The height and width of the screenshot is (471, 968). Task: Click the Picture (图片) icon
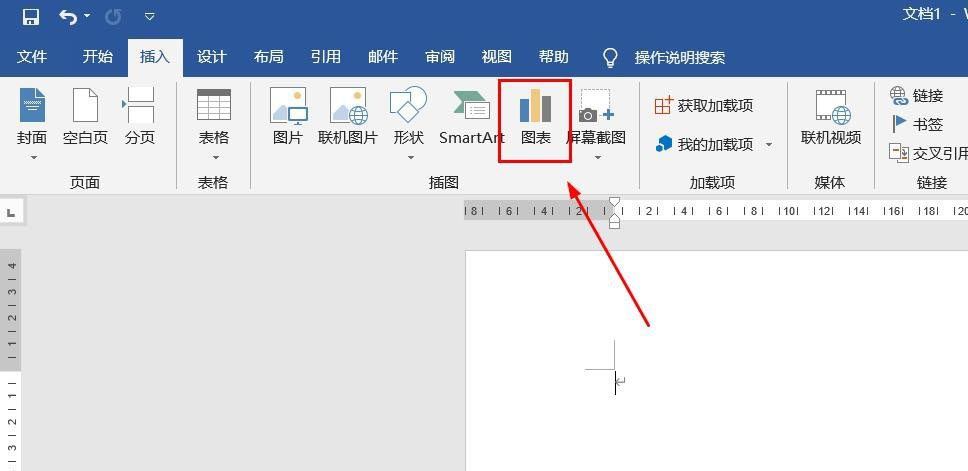point(288,118)
